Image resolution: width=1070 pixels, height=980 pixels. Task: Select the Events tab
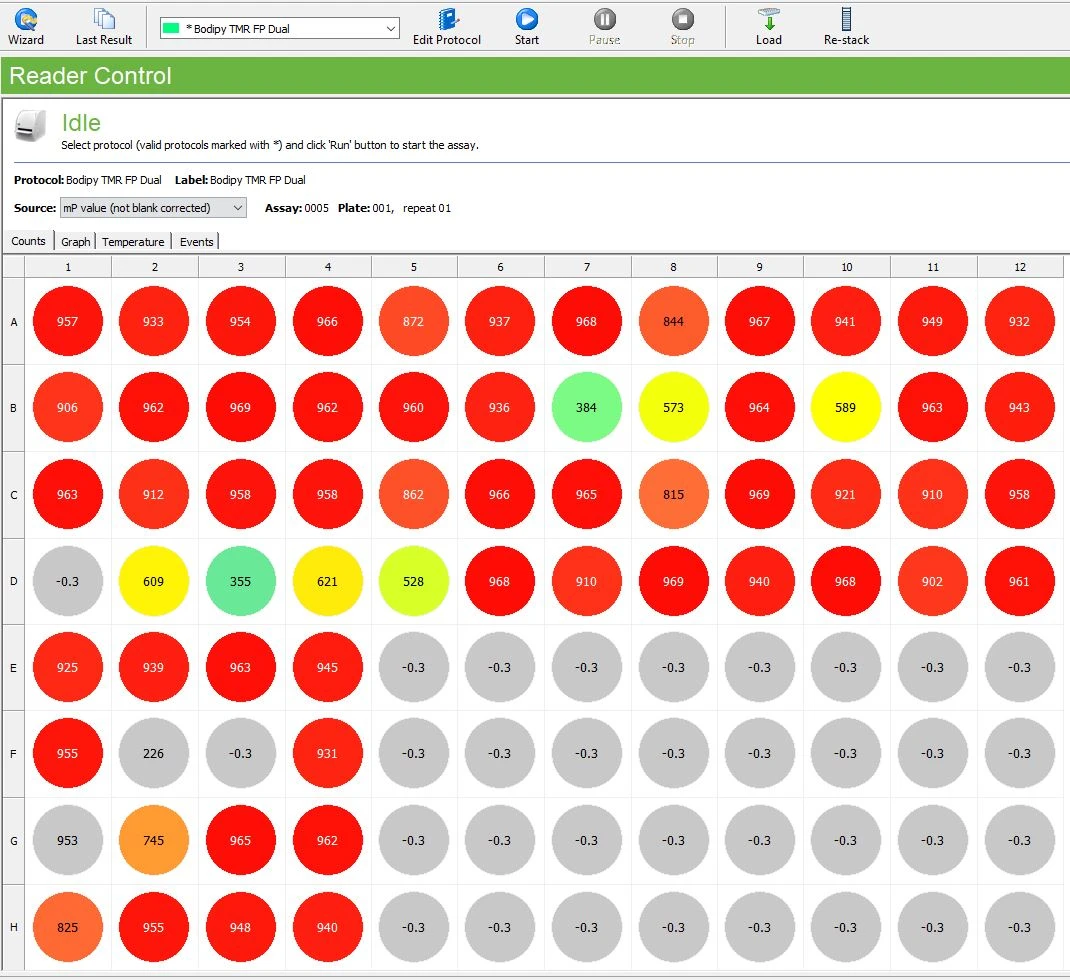[x=196, y=242]
